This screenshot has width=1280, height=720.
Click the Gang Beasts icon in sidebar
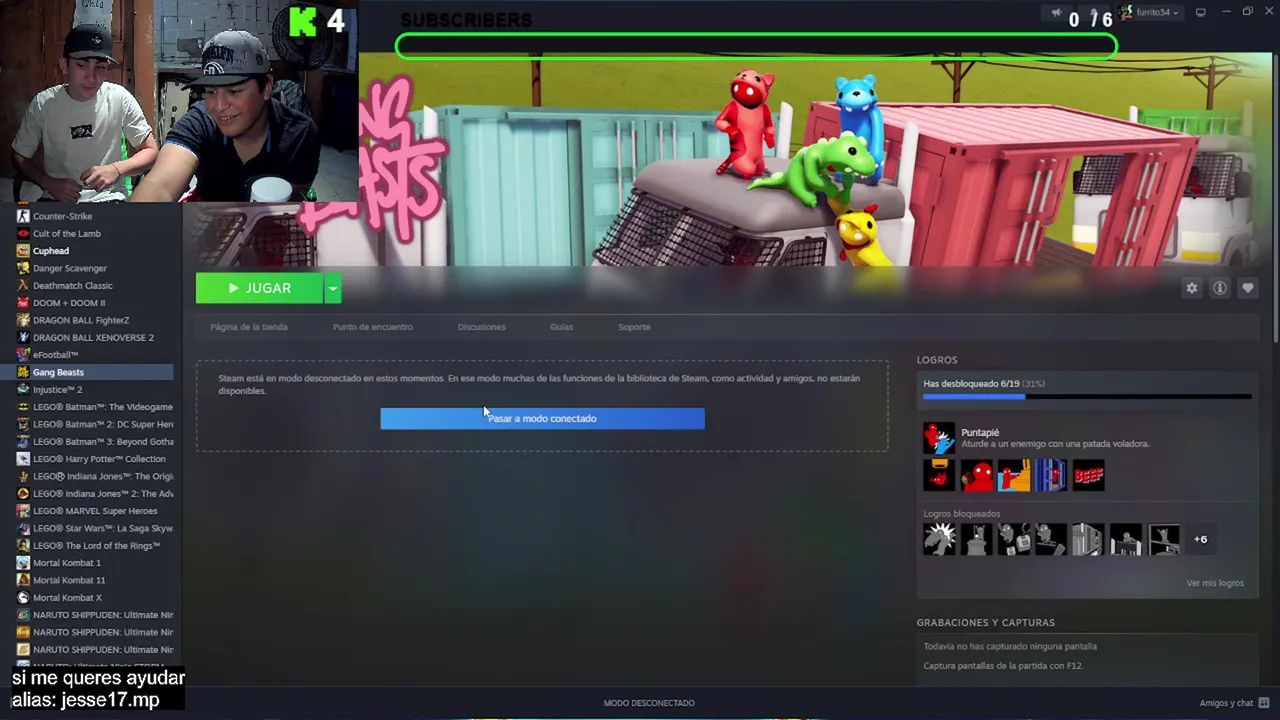click(x=23, y=372)
